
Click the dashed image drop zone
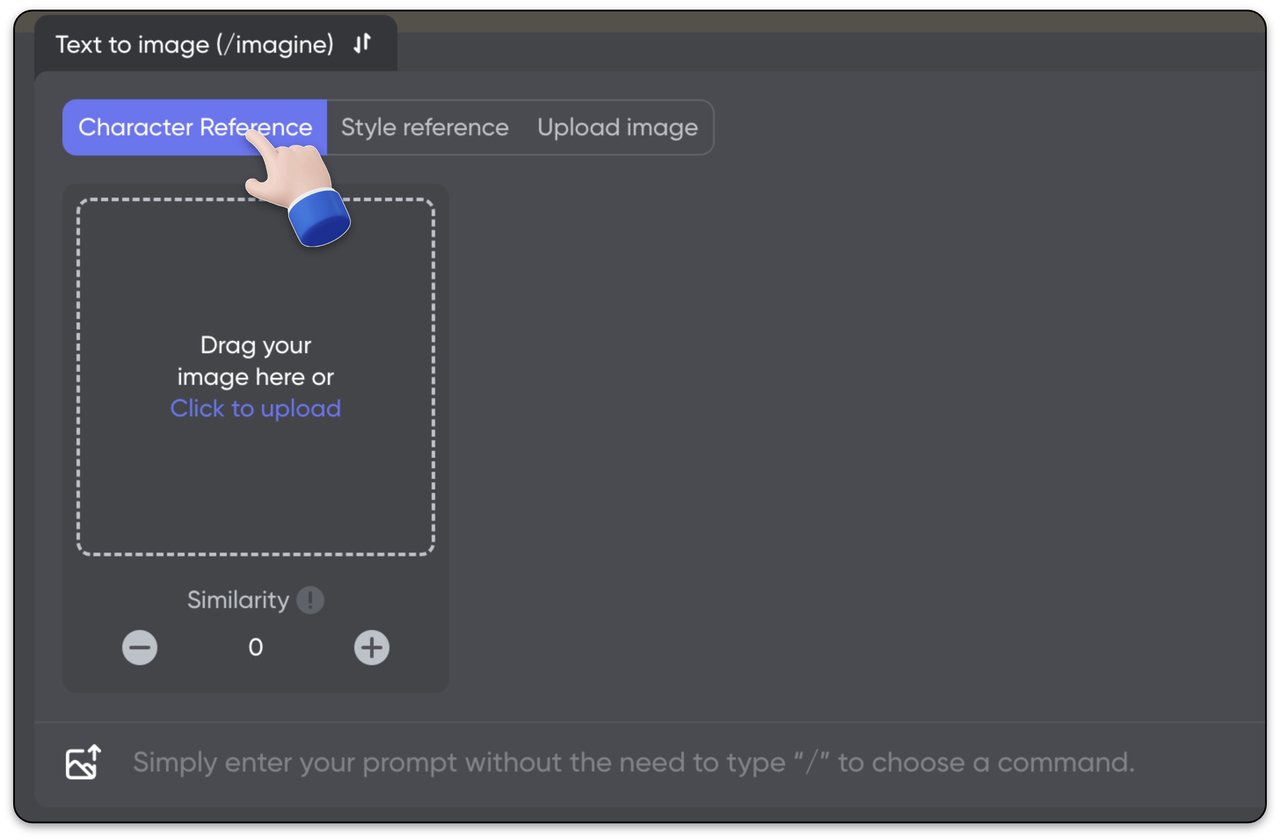coord(256,376)
